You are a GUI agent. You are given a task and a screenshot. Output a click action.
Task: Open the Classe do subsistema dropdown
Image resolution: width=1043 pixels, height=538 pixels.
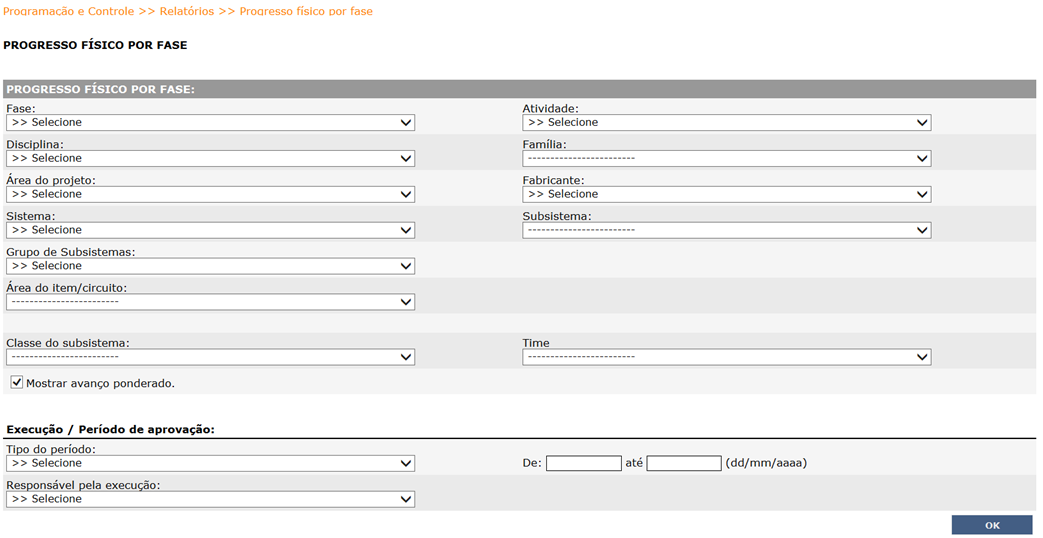pyautogui.click(x=210, y=357)
